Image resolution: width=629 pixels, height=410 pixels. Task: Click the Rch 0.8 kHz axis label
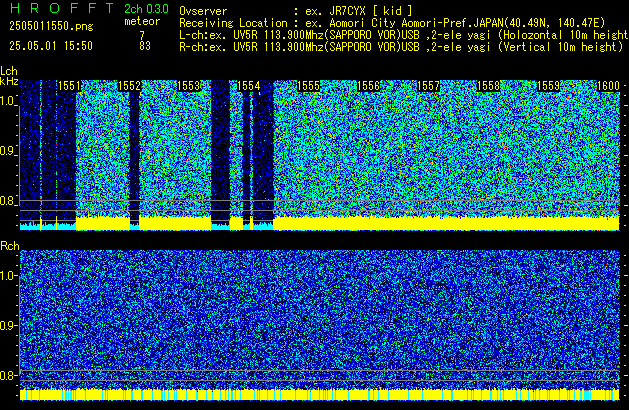[x=8, y=375]
